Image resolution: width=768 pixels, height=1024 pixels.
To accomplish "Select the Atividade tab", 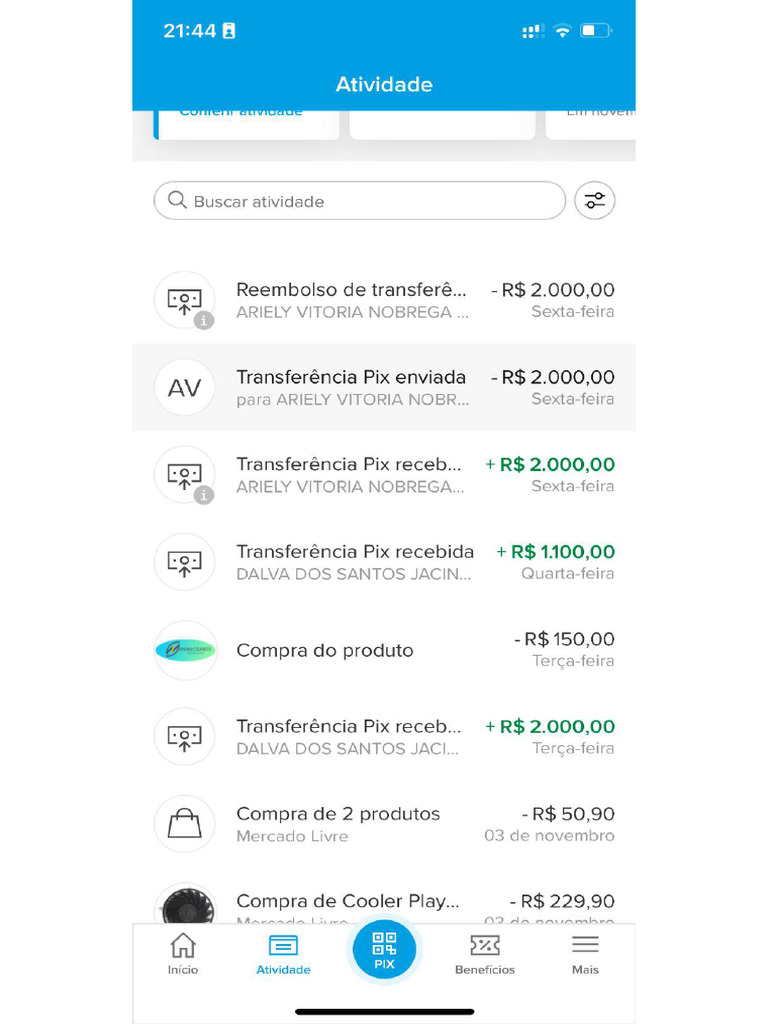I will pos(283,954).
